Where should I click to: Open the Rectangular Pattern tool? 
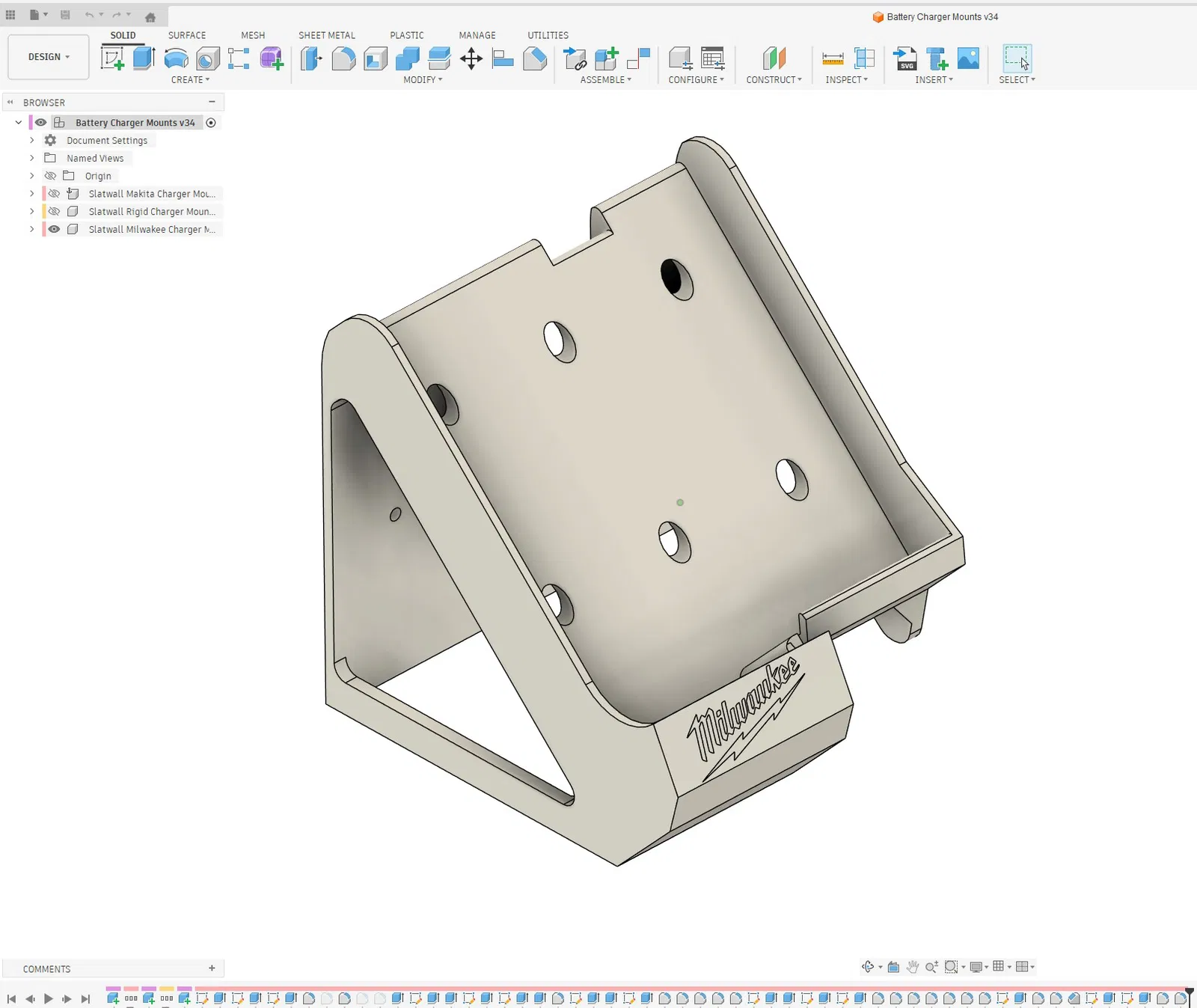tap(239, 58)
